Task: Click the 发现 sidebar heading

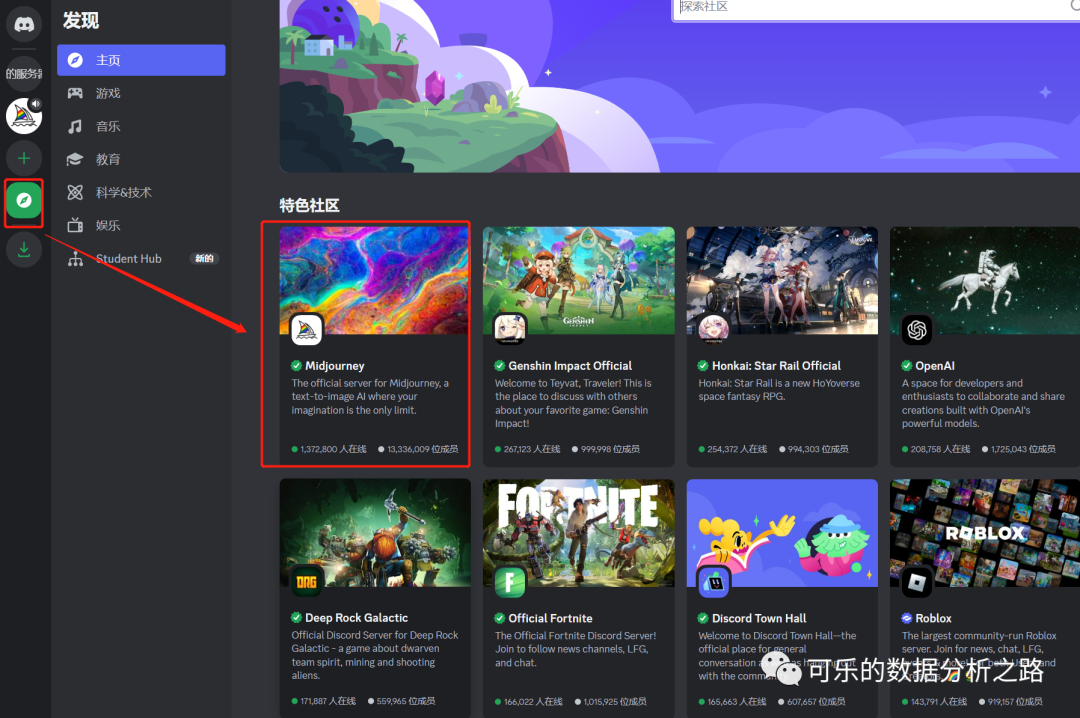Action: coord(81,21)
